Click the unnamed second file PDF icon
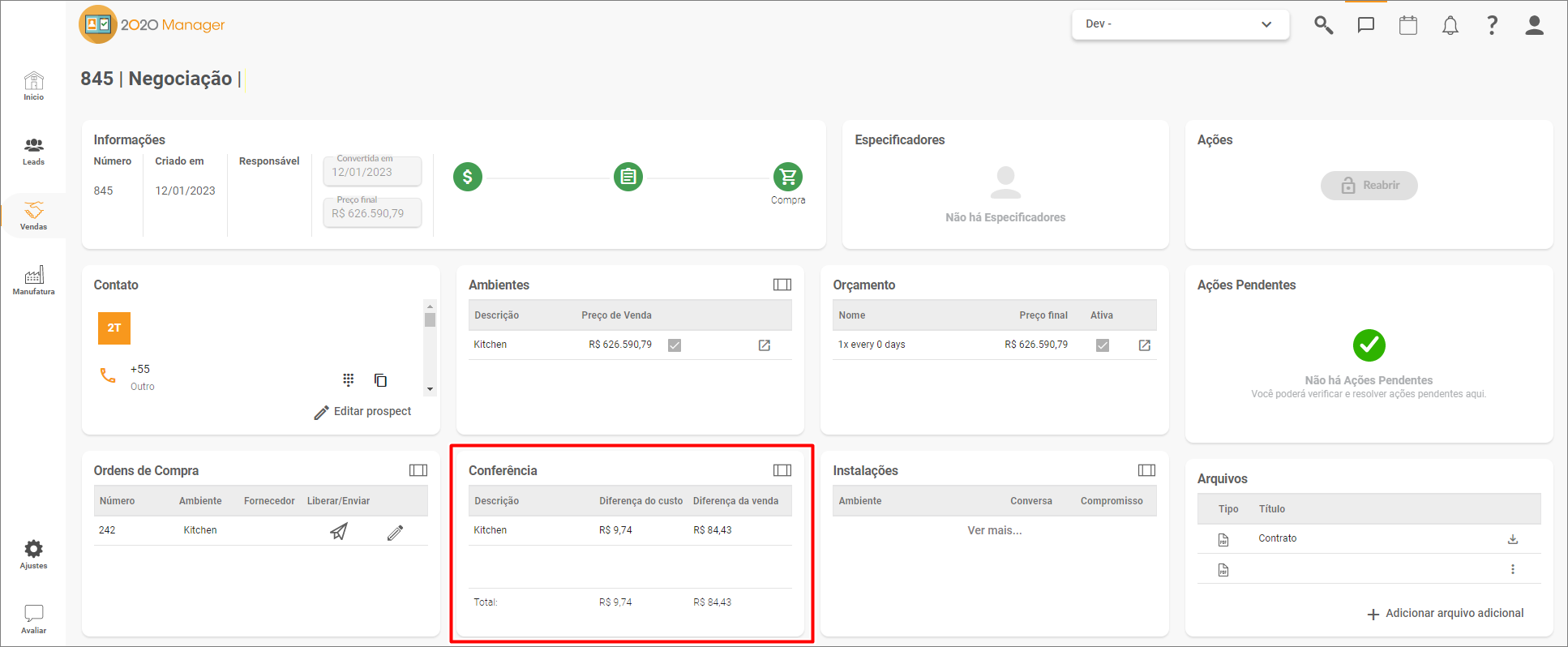 (x=1223, y=571)
